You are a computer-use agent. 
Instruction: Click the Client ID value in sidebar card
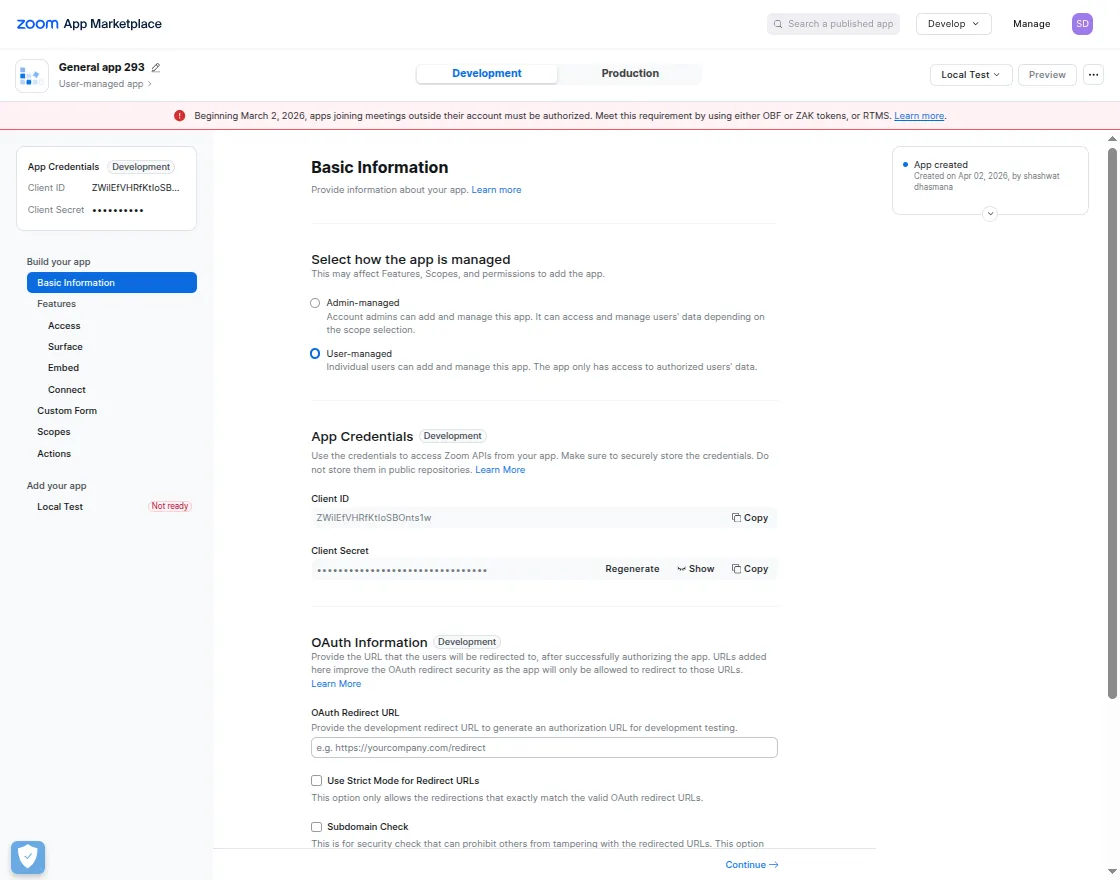136,188
